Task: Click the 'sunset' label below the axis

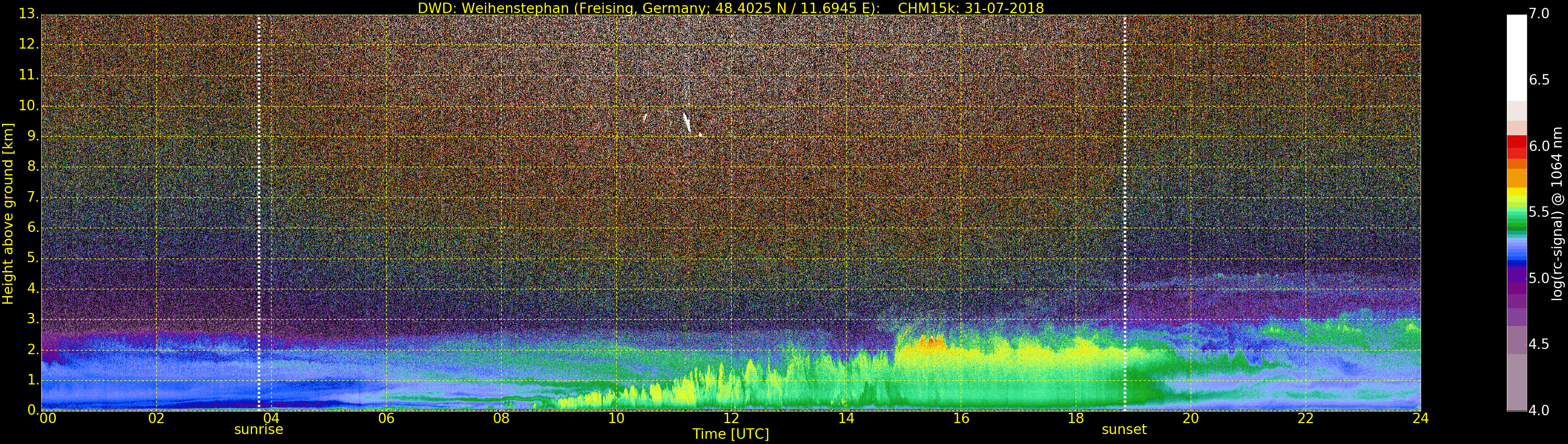Action: coord(1124,429)
